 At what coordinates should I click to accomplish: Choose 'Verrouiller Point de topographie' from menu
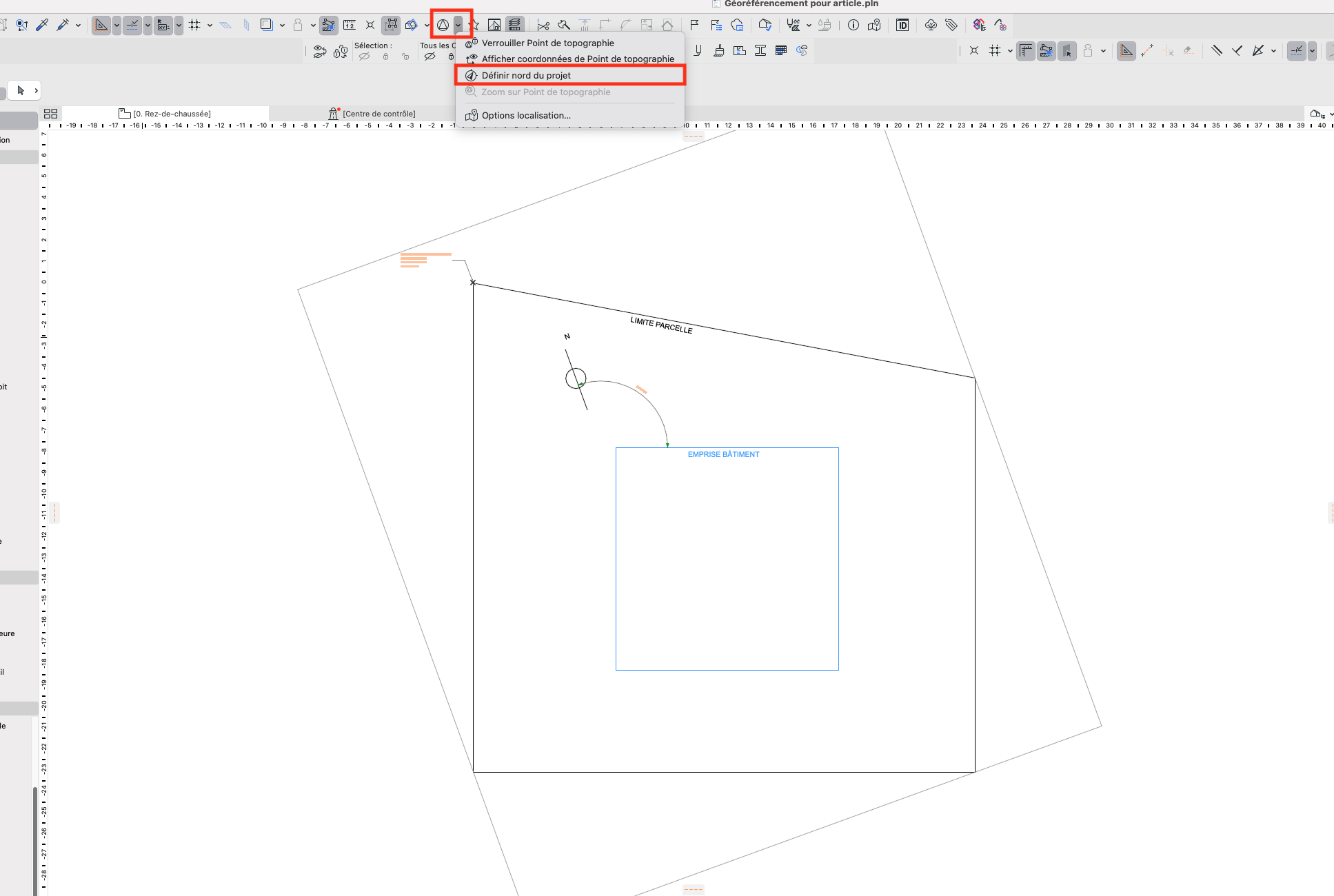pyautogui.click(x=570, y=43)
